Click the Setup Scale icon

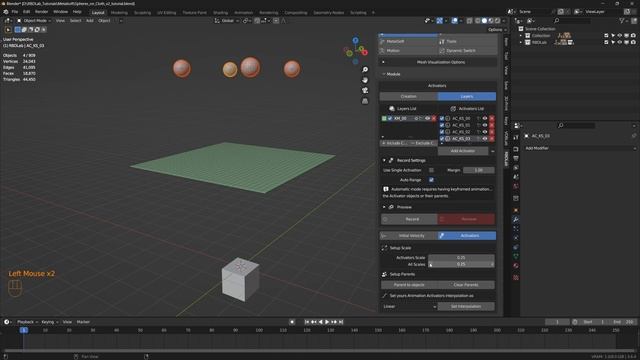pyautogui.click(x=384, y=248)
